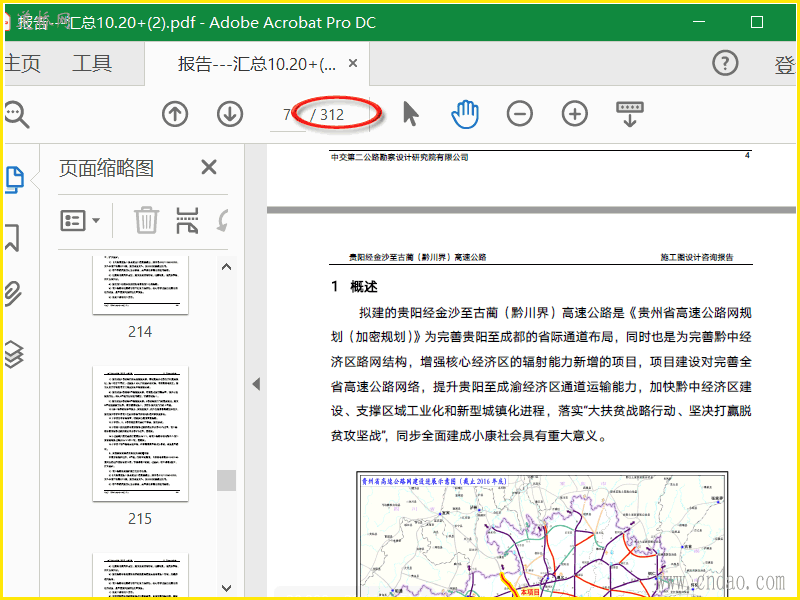
Task: Go to next page with down arrow
Action: click(230, 114)
